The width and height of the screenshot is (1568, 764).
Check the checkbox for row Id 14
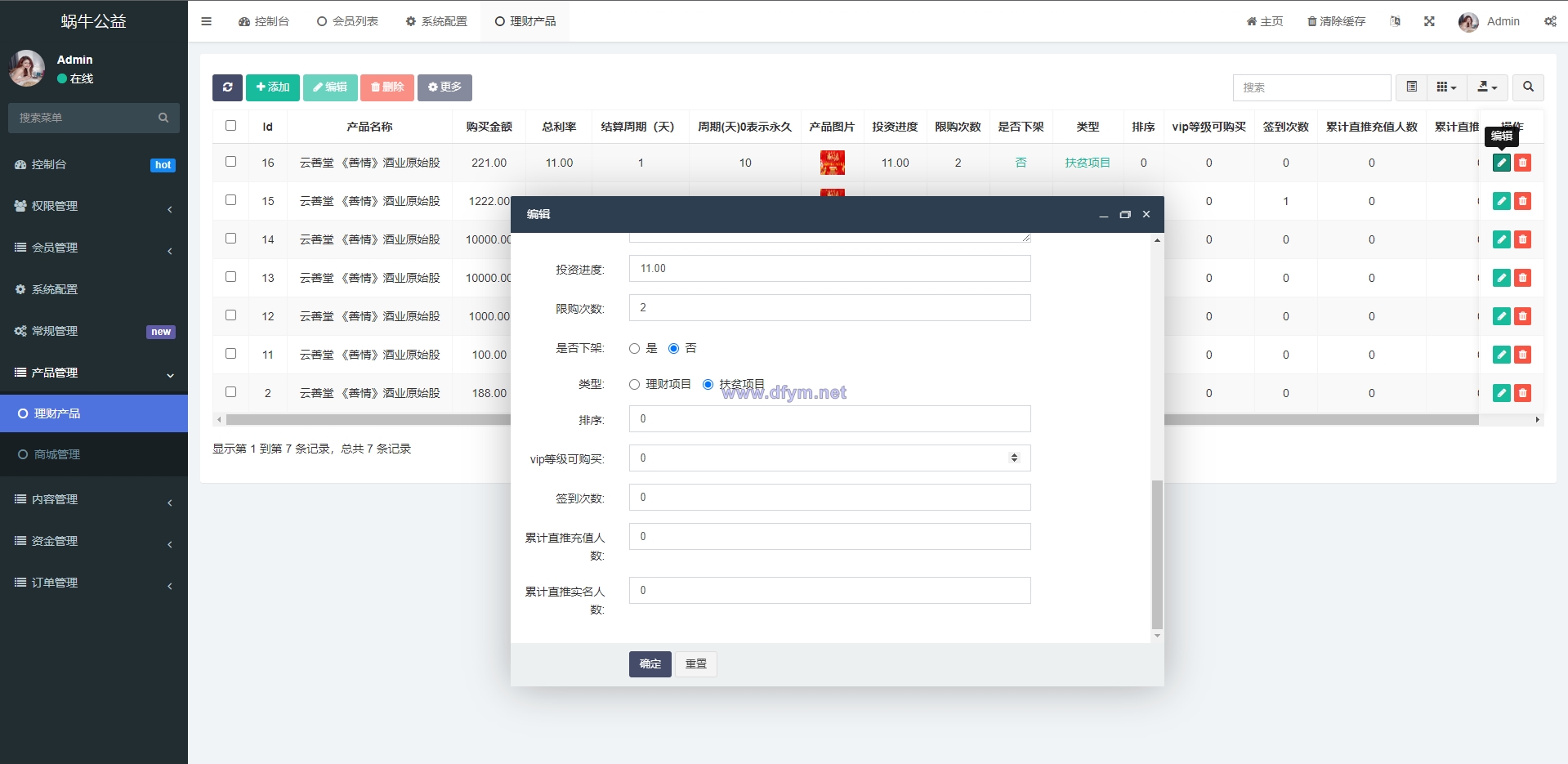point(230,239)
